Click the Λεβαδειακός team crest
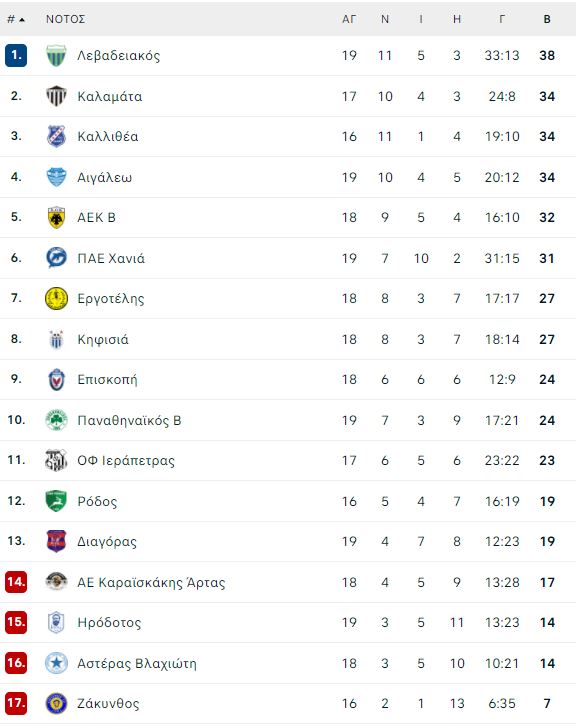This screenshot has height=728, width=576. point(56,55)
